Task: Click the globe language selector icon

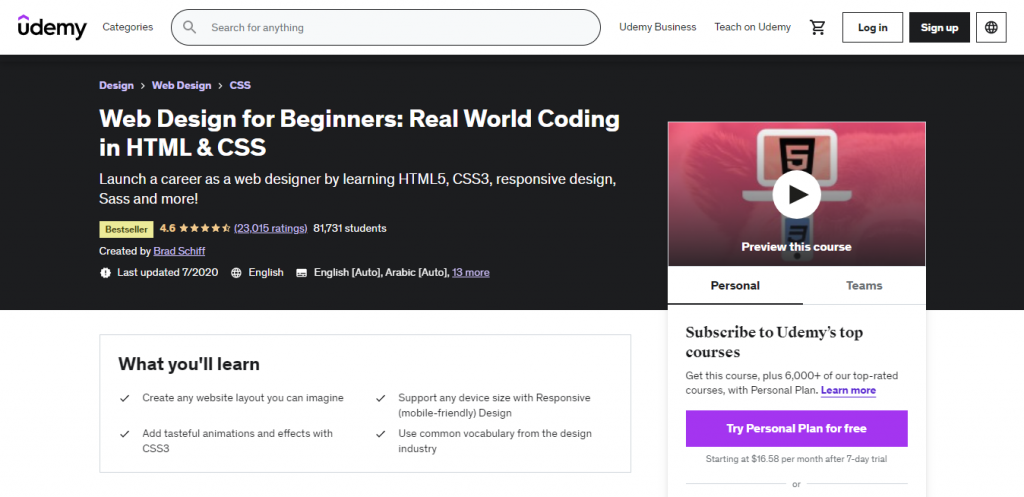Action: click(x=991, y=27)
